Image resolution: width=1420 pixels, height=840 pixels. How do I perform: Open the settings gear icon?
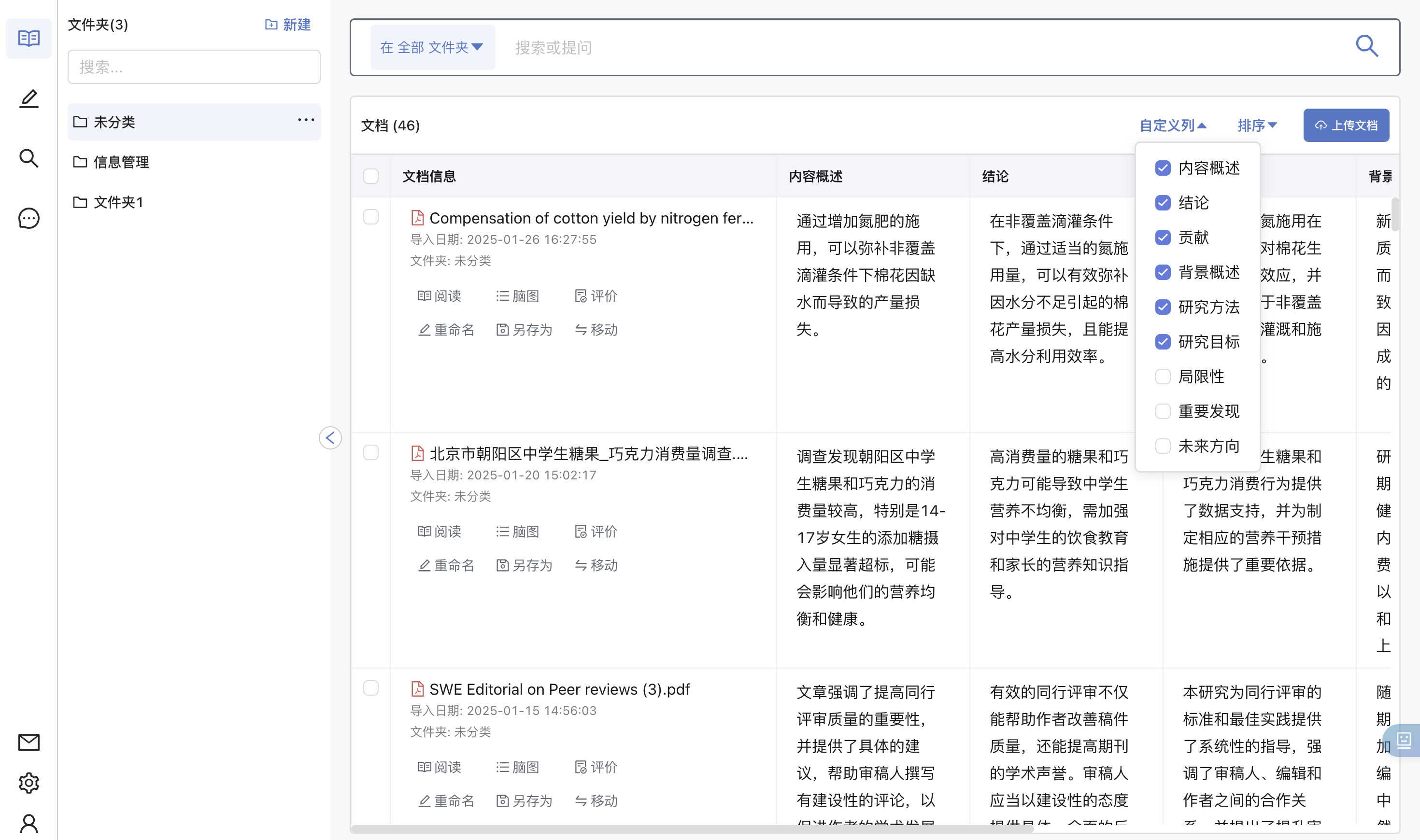tap(28, 783)
